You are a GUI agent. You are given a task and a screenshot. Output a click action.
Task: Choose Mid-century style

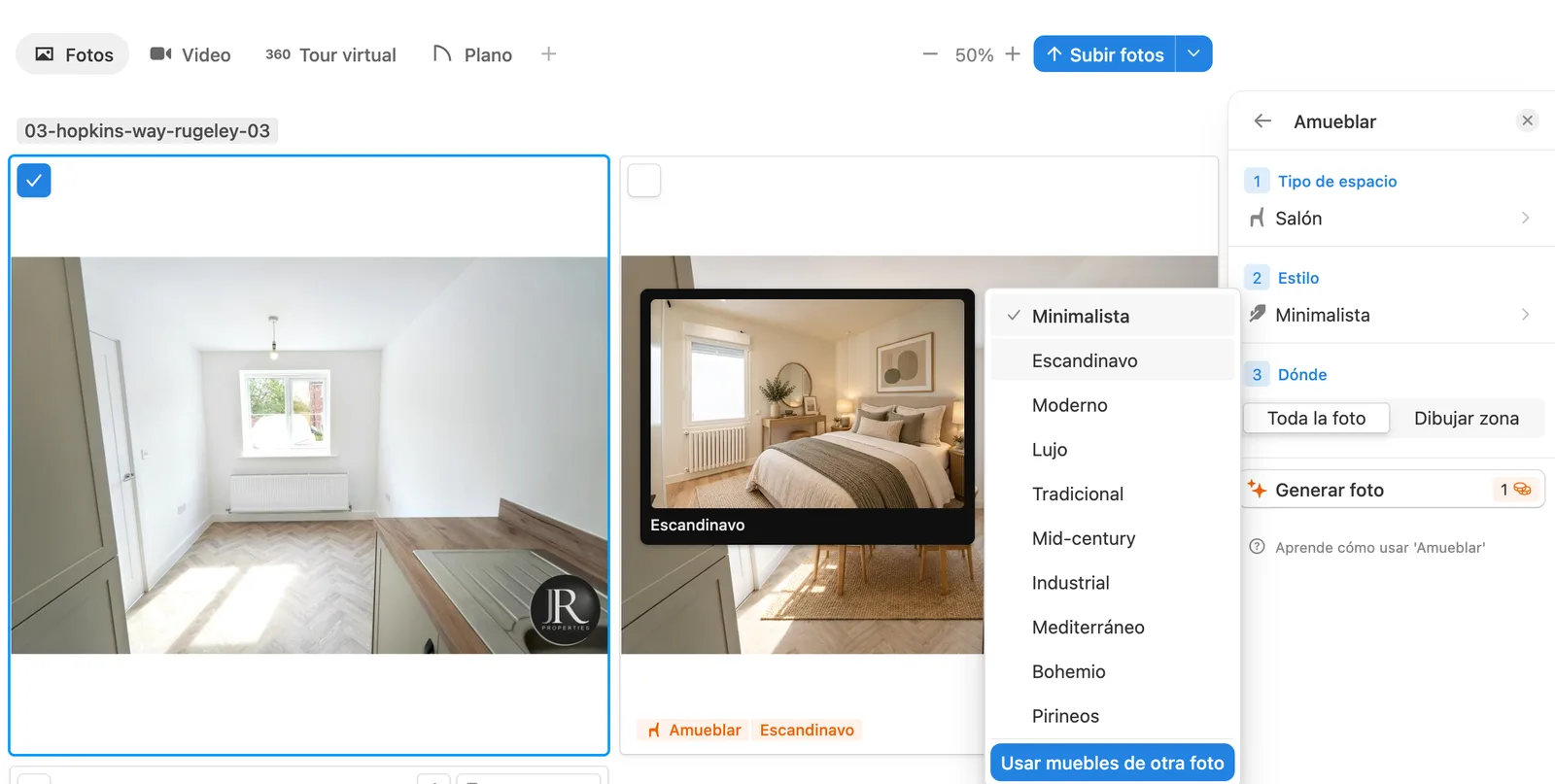(1112, 538)
